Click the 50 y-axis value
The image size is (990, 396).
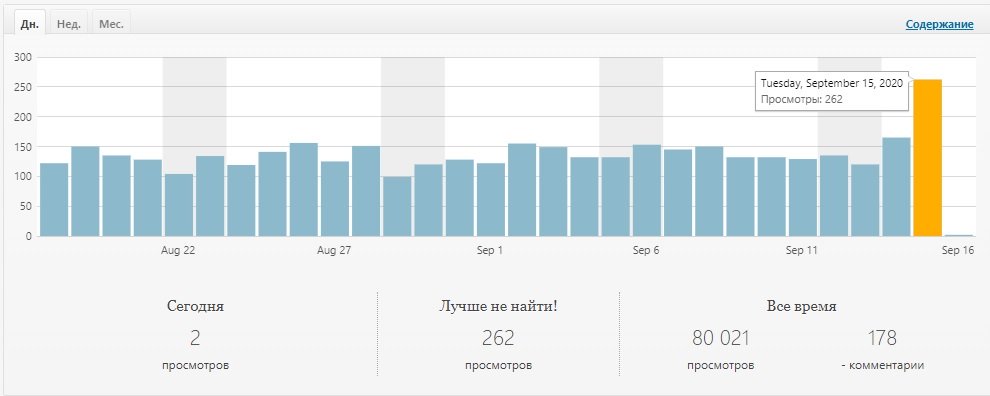[27, 207]
